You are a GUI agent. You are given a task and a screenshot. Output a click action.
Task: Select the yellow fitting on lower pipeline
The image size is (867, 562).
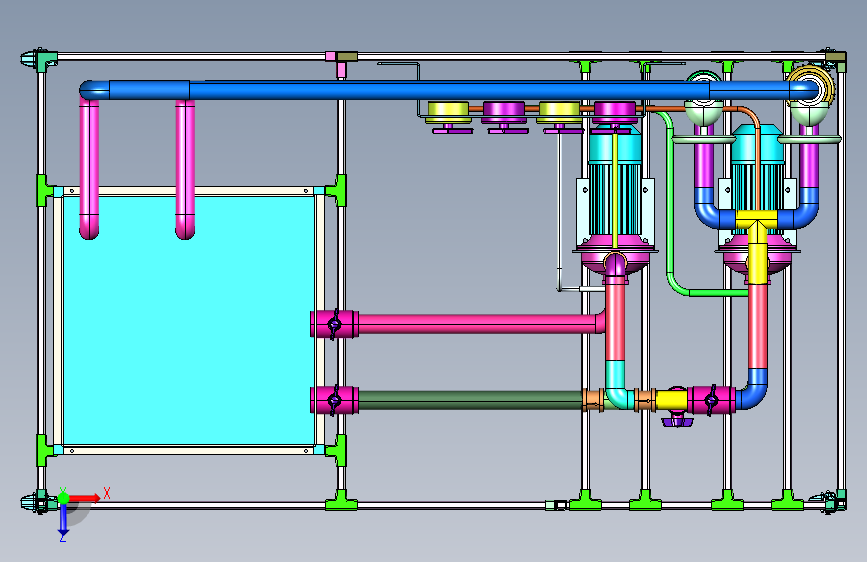pyautogui.click(x=671, y=400)
